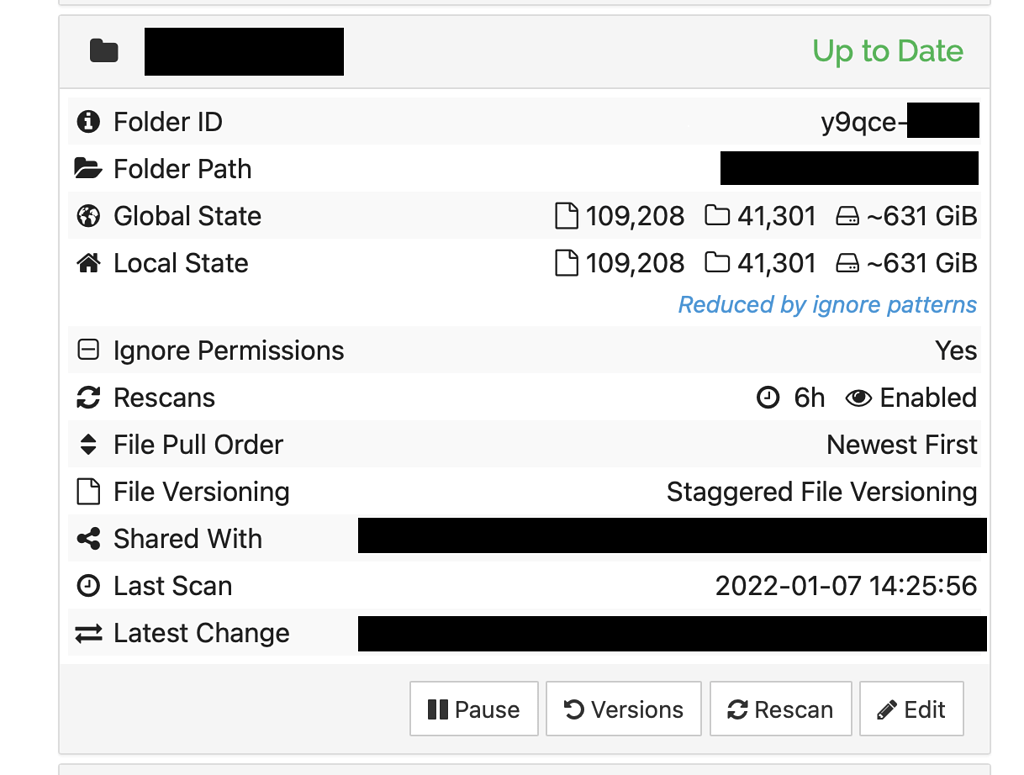Click the minus-square icon for Ignore Permissions
The height and width of the screenshot is (775, 1024).
tap(89, 349)
